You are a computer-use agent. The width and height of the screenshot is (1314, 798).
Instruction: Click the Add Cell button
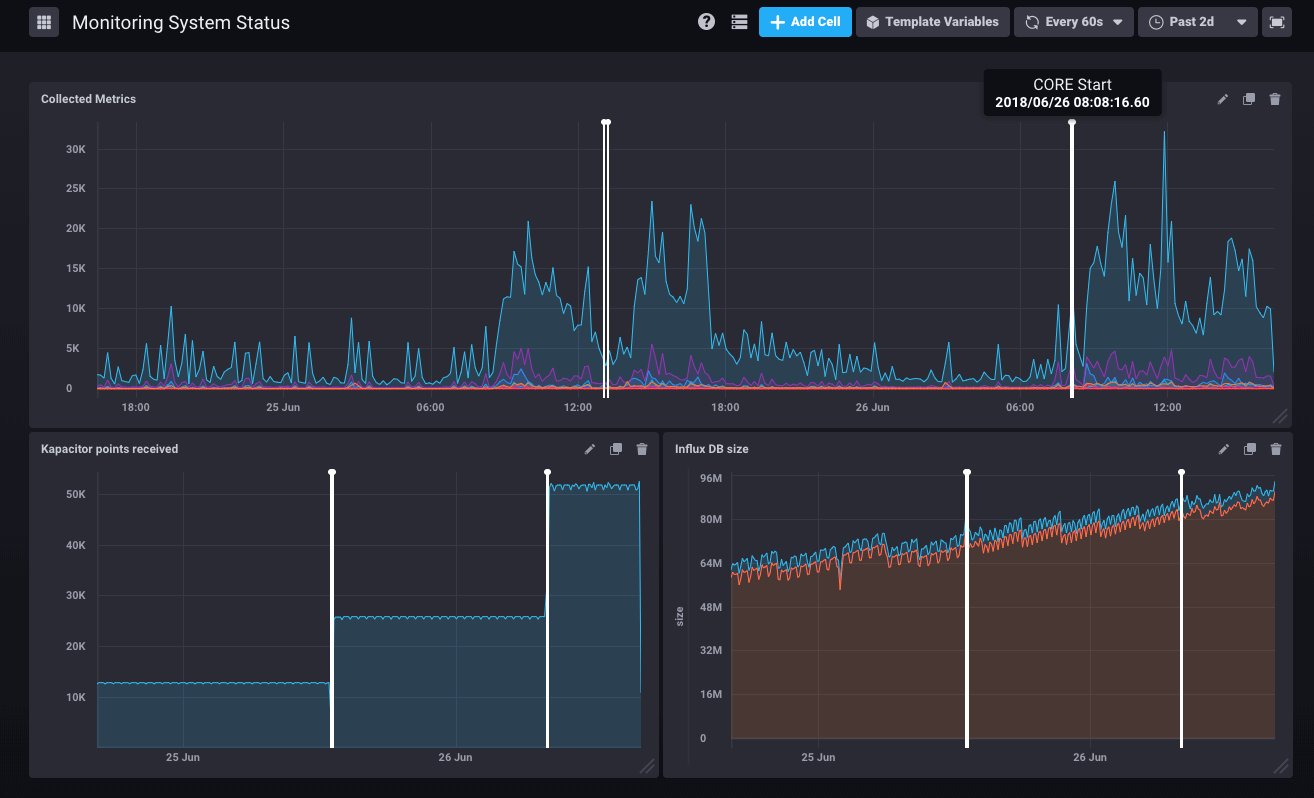pos(805,22)
